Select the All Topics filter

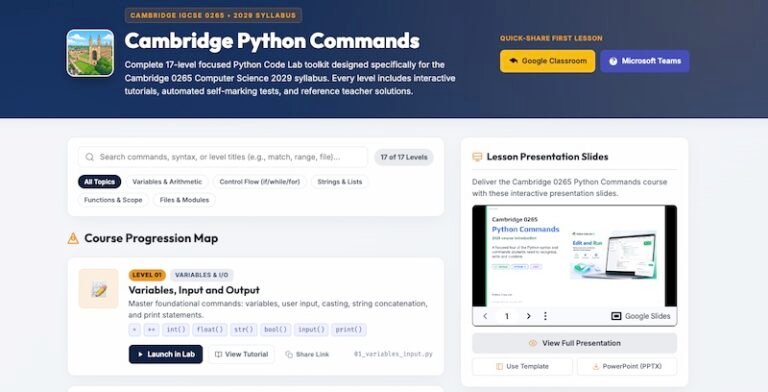point(99,182)
